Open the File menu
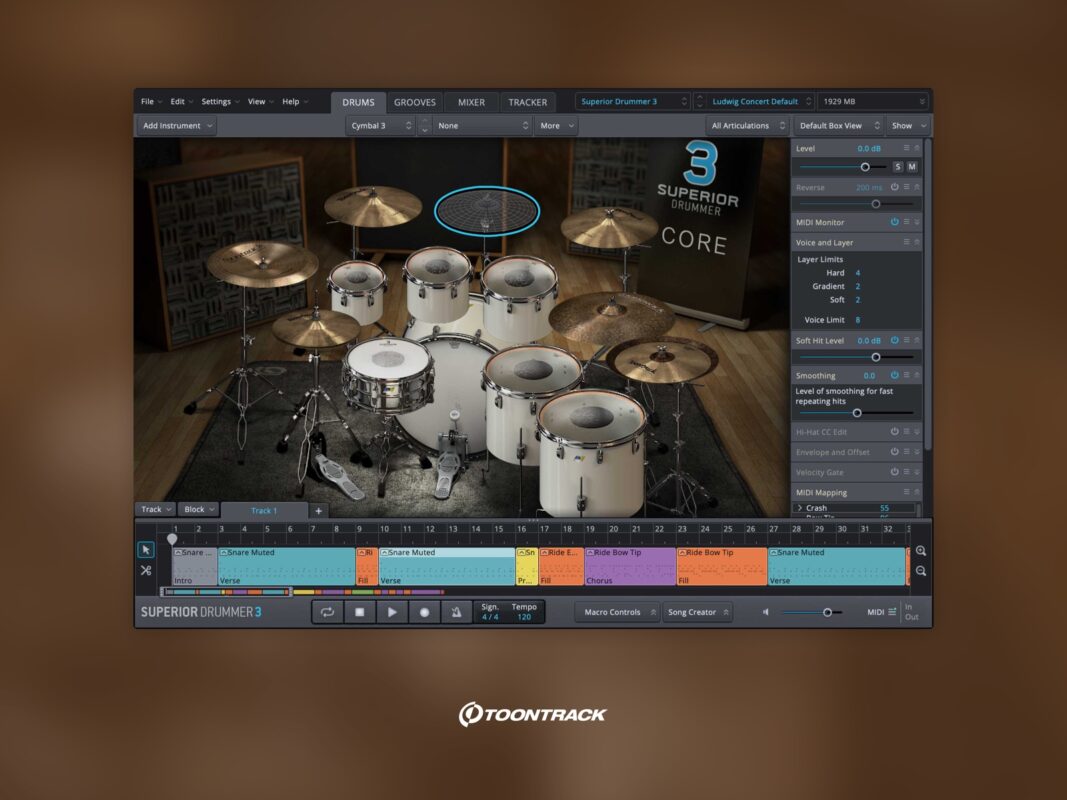 151,101
